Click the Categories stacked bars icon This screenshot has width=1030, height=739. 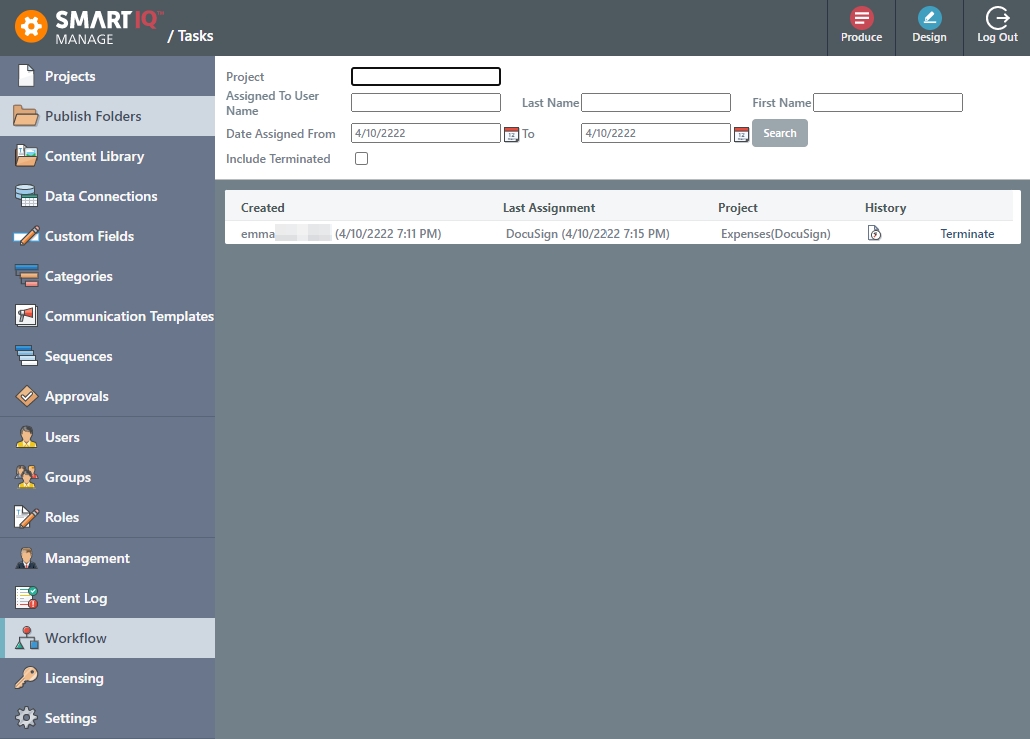pos(26,276)
